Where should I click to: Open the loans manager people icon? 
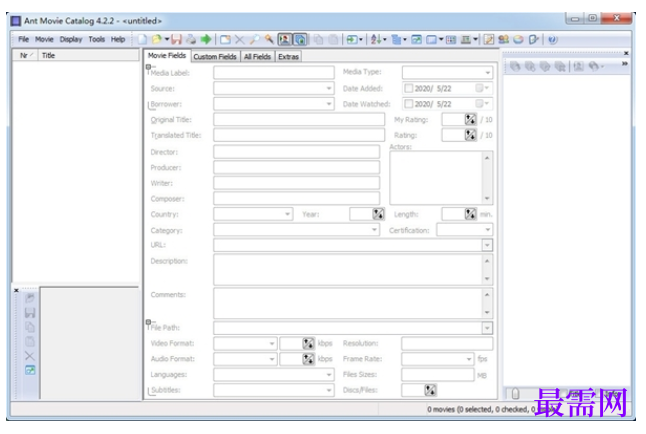point(503,40)
